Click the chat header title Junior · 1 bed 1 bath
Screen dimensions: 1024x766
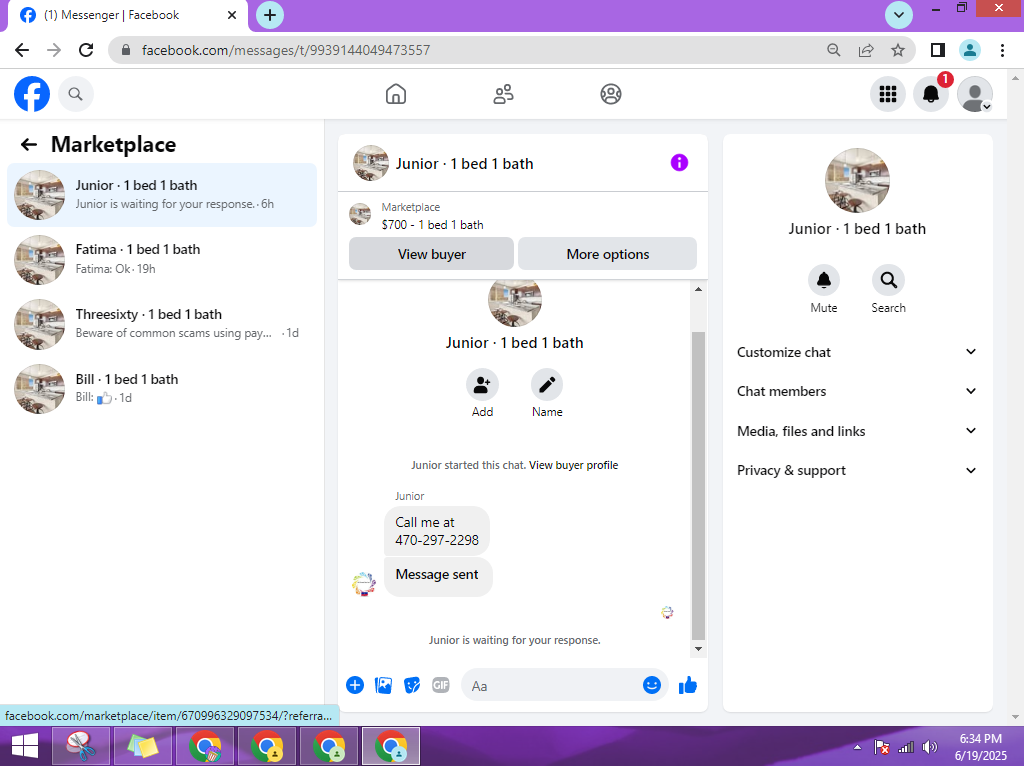coord(464,164)
